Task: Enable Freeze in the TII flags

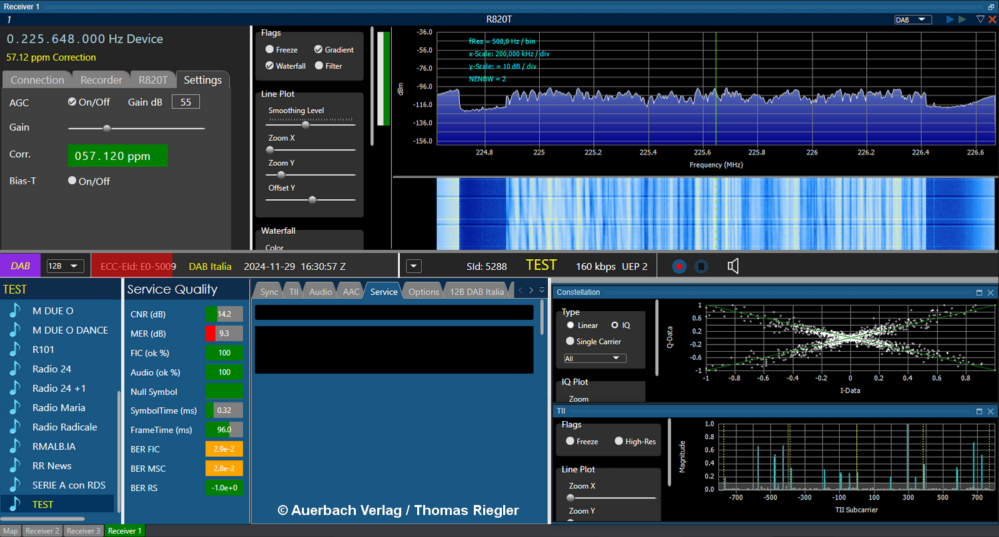Action: (x=570, y=441)
